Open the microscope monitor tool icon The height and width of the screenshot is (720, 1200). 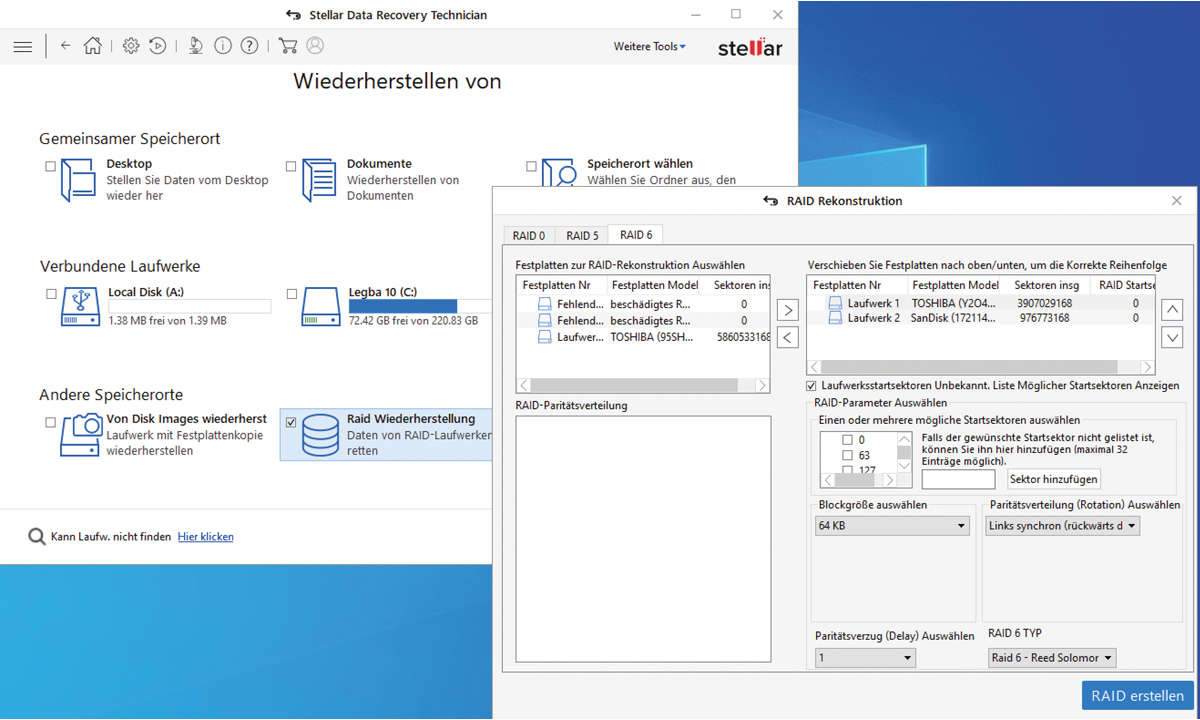click(196, 46)
